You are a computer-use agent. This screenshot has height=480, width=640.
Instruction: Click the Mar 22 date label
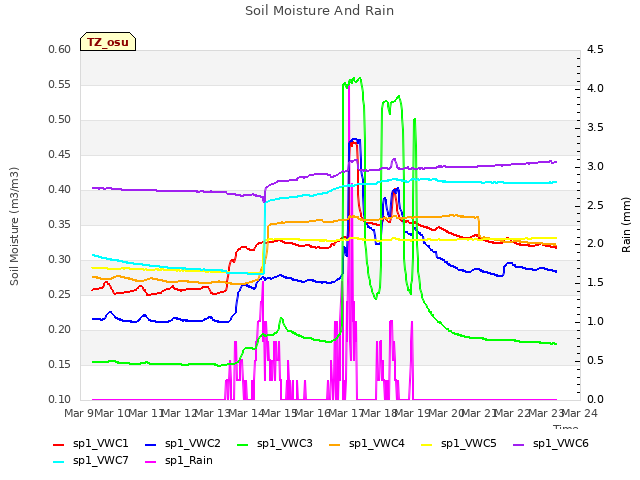513,414
